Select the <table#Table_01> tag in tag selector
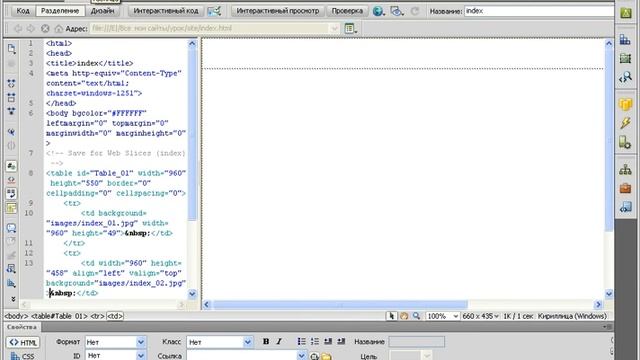 (x=60, y=316)
